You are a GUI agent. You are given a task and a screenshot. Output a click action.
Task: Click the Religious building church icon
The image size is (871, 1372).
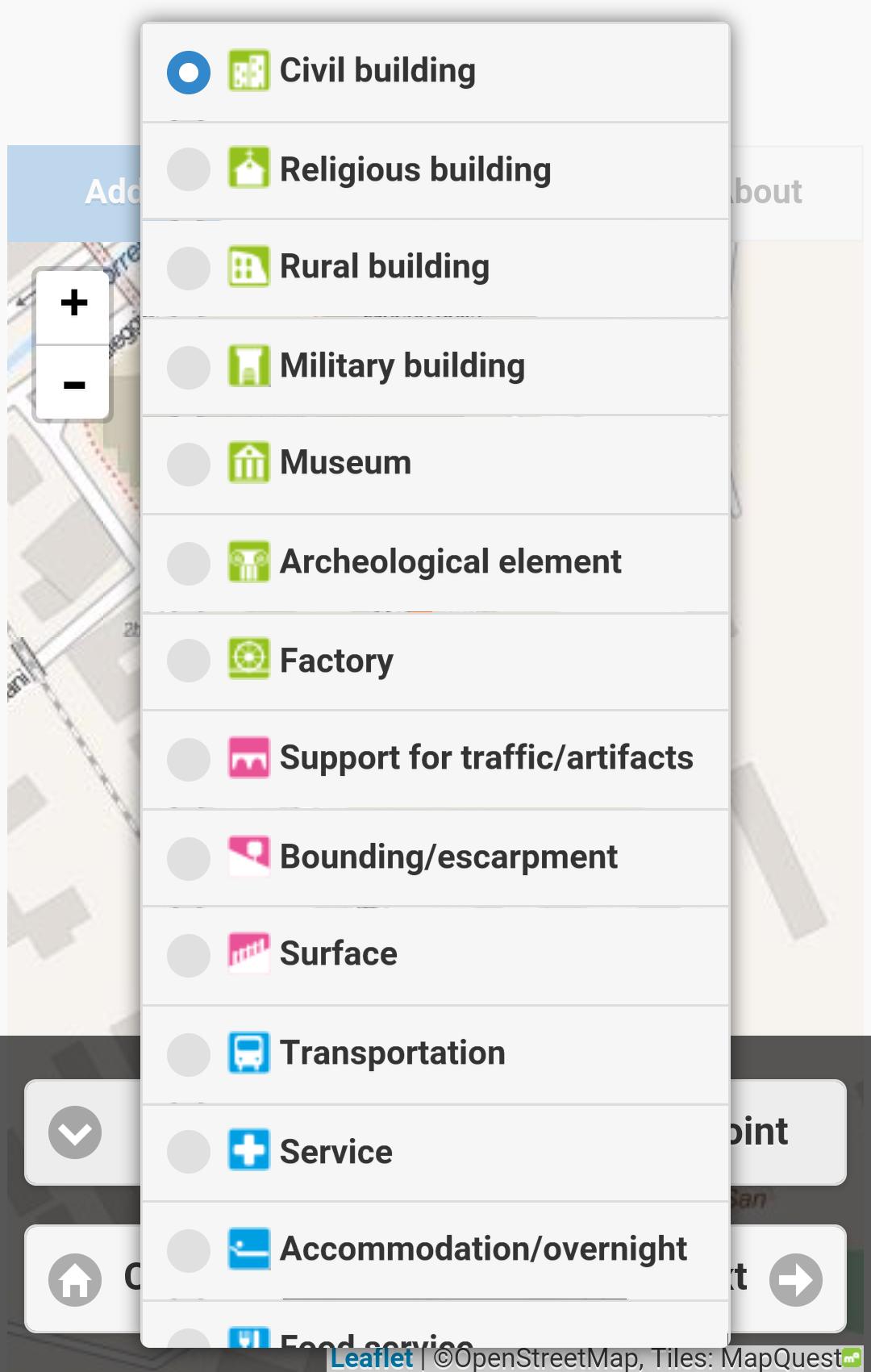click(248, 168)
